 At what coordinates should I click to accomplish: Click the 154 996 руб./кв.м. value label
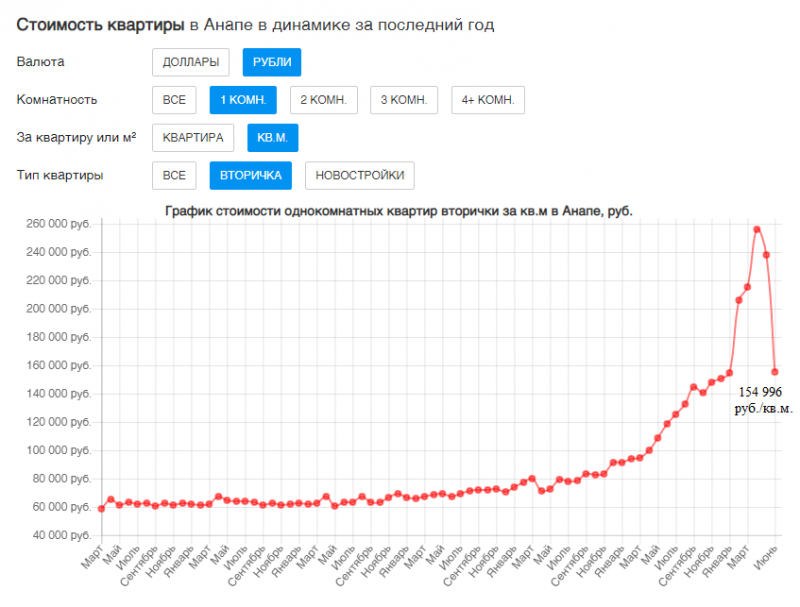tap(763, 400)
